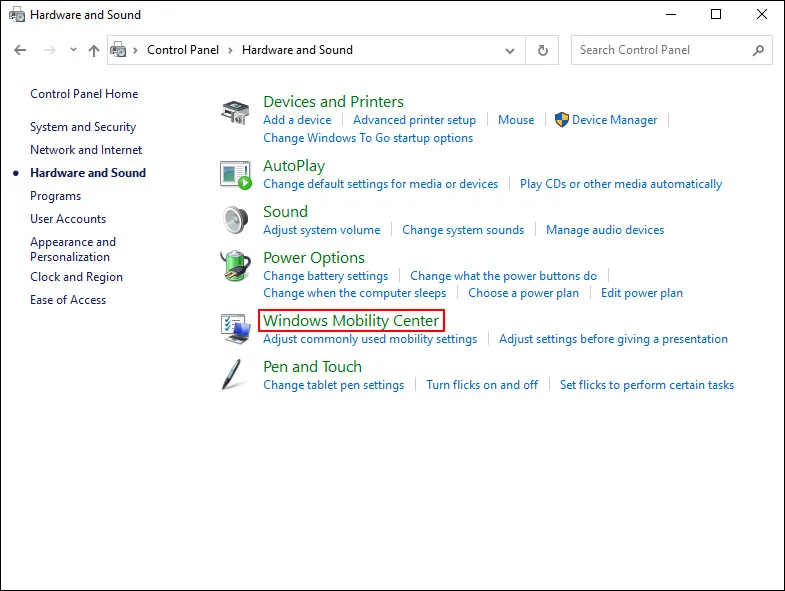
Task: Click the Forward navigation arrow
Action: point(50,50)
